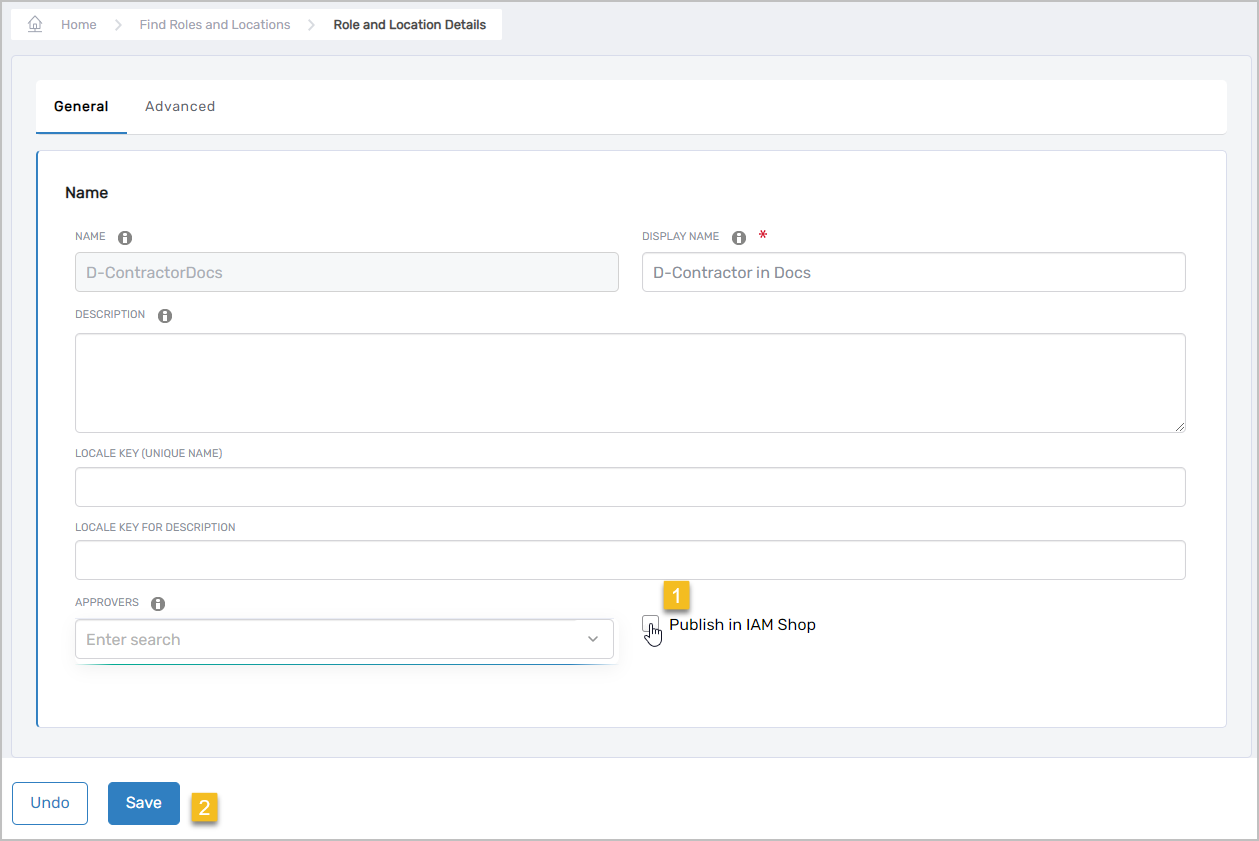The height and width of the screenshot is (841, 1259).
Task: Click the Undo button
Action: [x=50, y=803]
